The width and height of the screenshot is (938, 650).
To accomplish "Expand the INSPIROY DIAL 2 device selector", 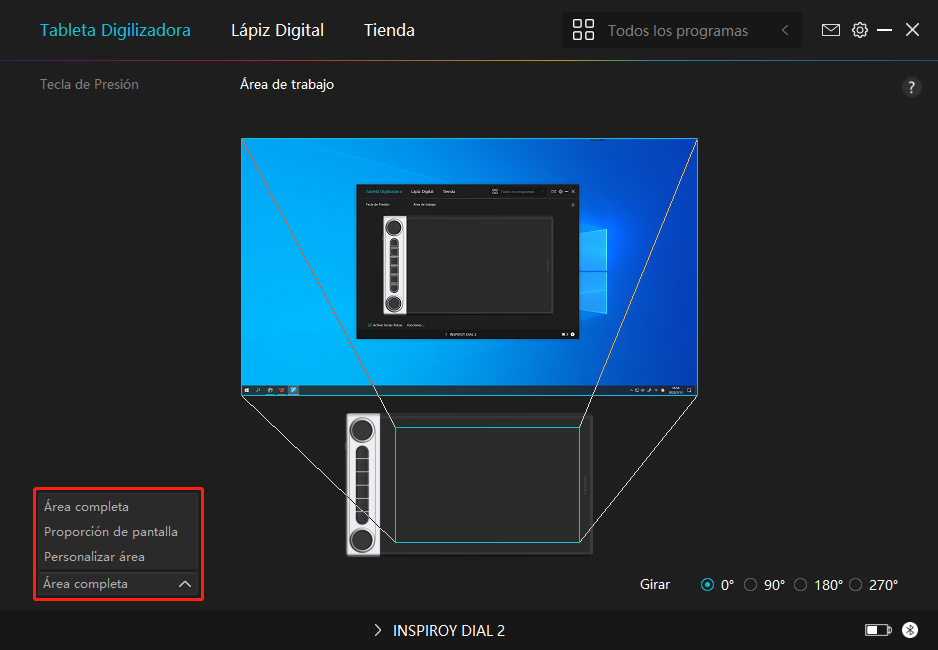I will (x=440, y=630).
